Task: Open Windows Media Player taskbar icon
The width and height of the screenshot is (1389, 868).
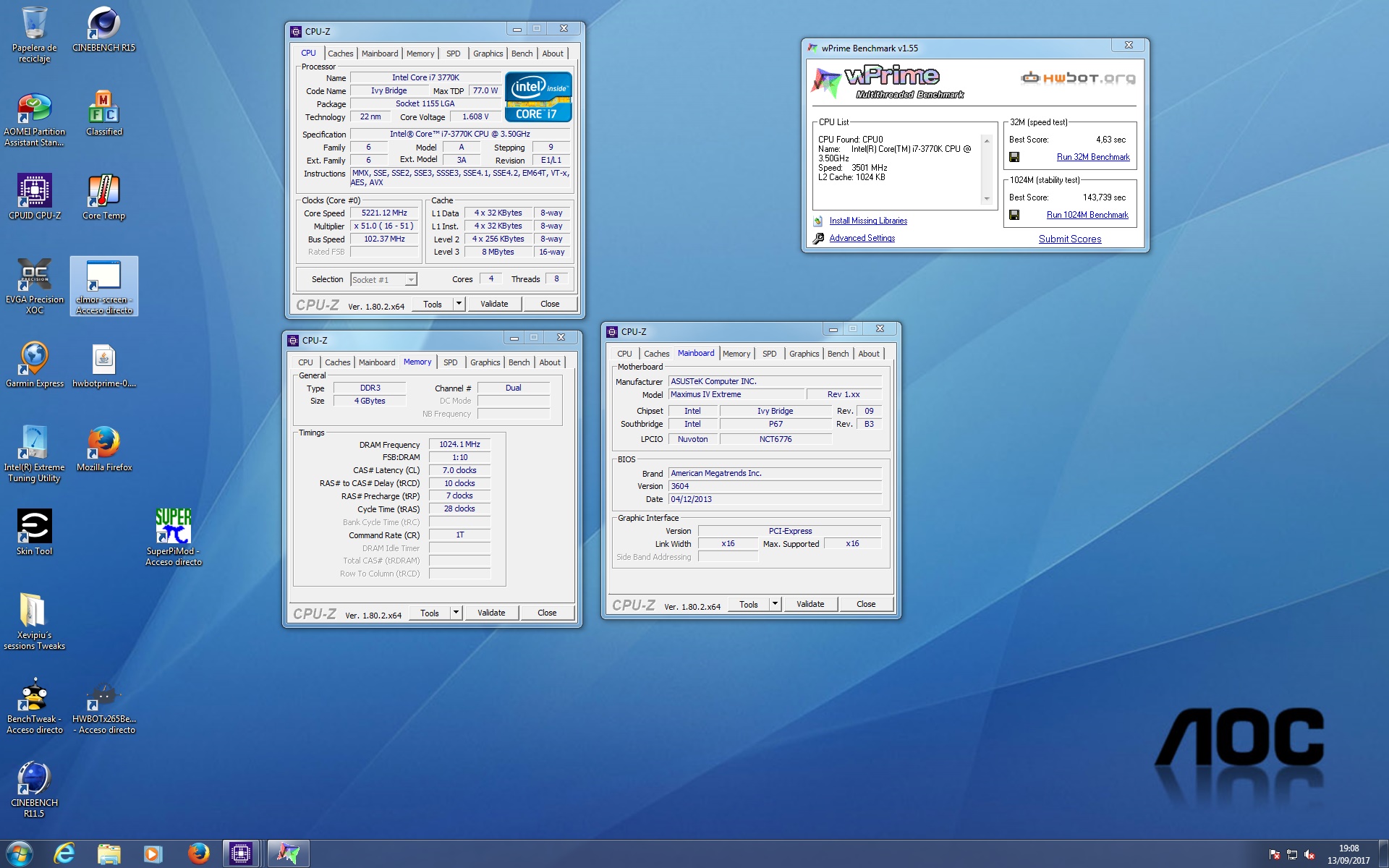Action: 153,854
